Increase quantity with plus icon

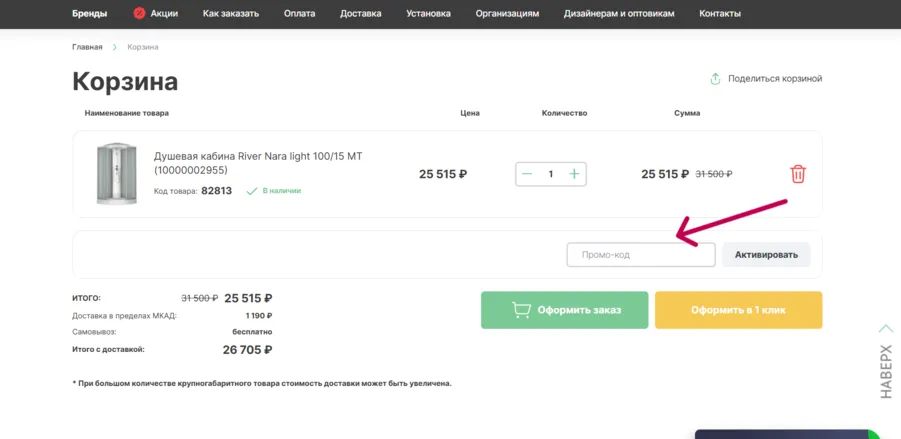pyautogui.click(x=573, y=174)
